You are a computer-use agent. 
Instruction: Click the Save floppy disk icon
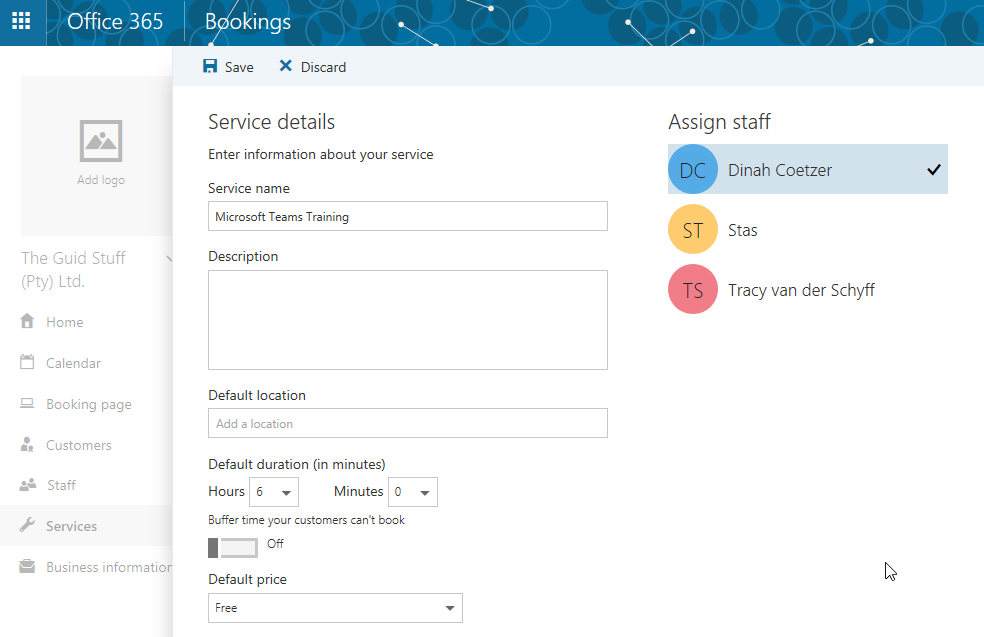[x=210, y=67]
